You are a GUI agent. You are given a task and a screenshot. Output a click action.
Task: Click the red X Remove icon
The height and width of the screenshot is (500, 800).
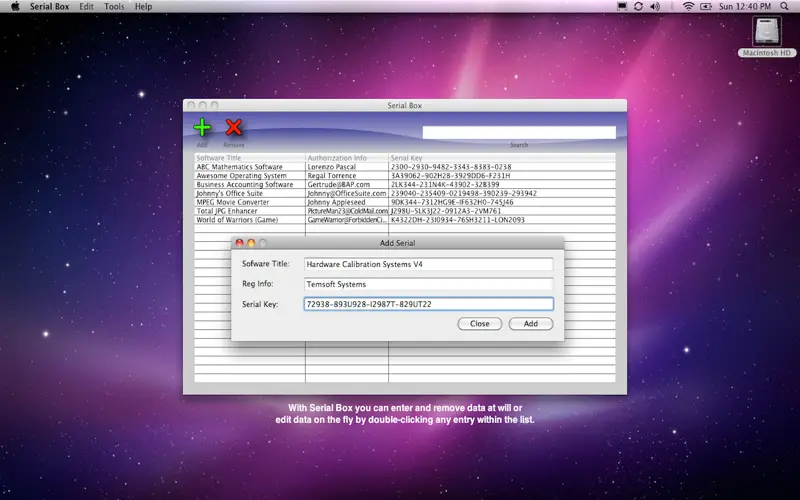click(x=234, y=128)
